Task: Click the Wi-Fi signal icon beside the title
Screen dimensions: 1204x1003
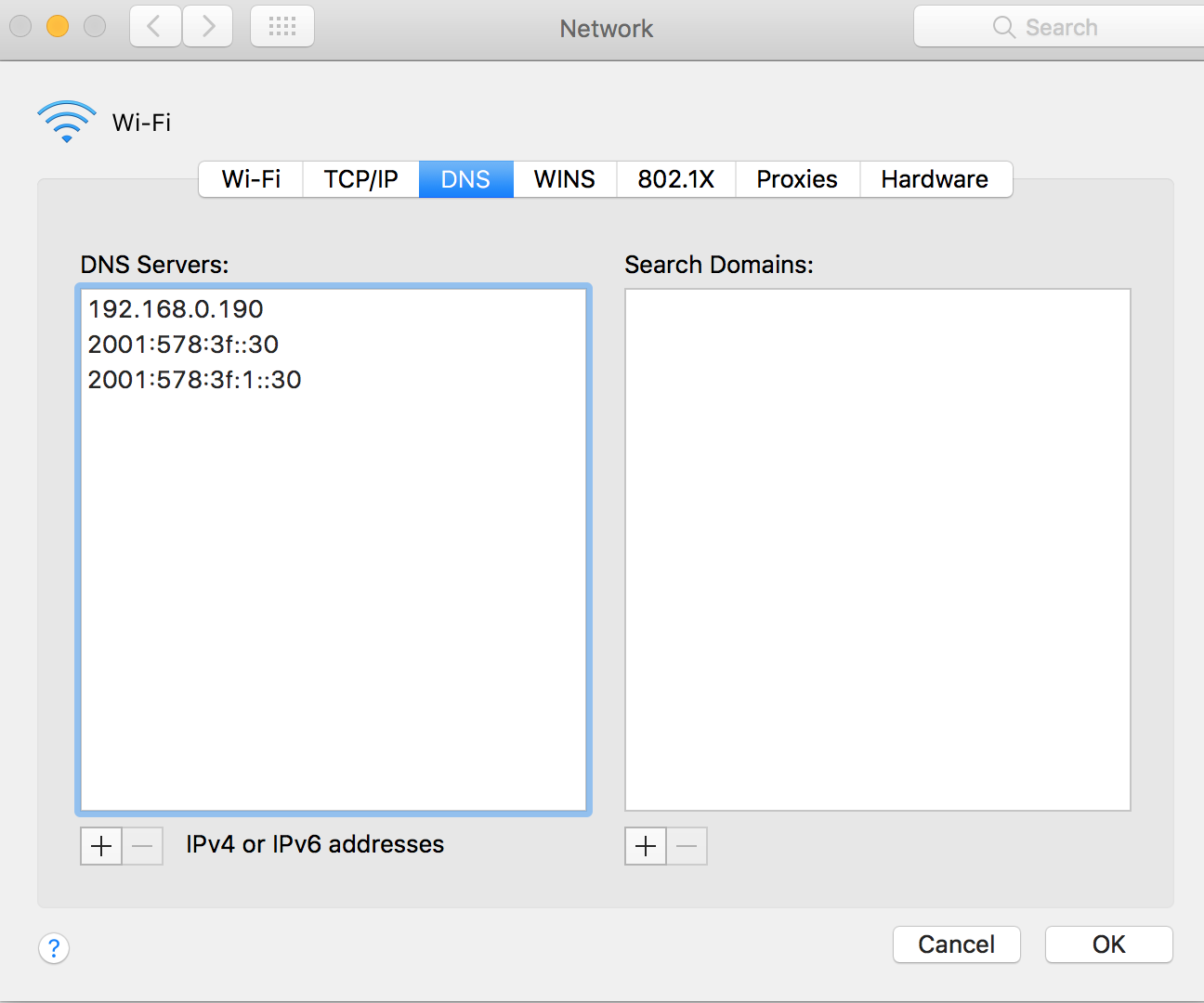Action: click(67, 122)
